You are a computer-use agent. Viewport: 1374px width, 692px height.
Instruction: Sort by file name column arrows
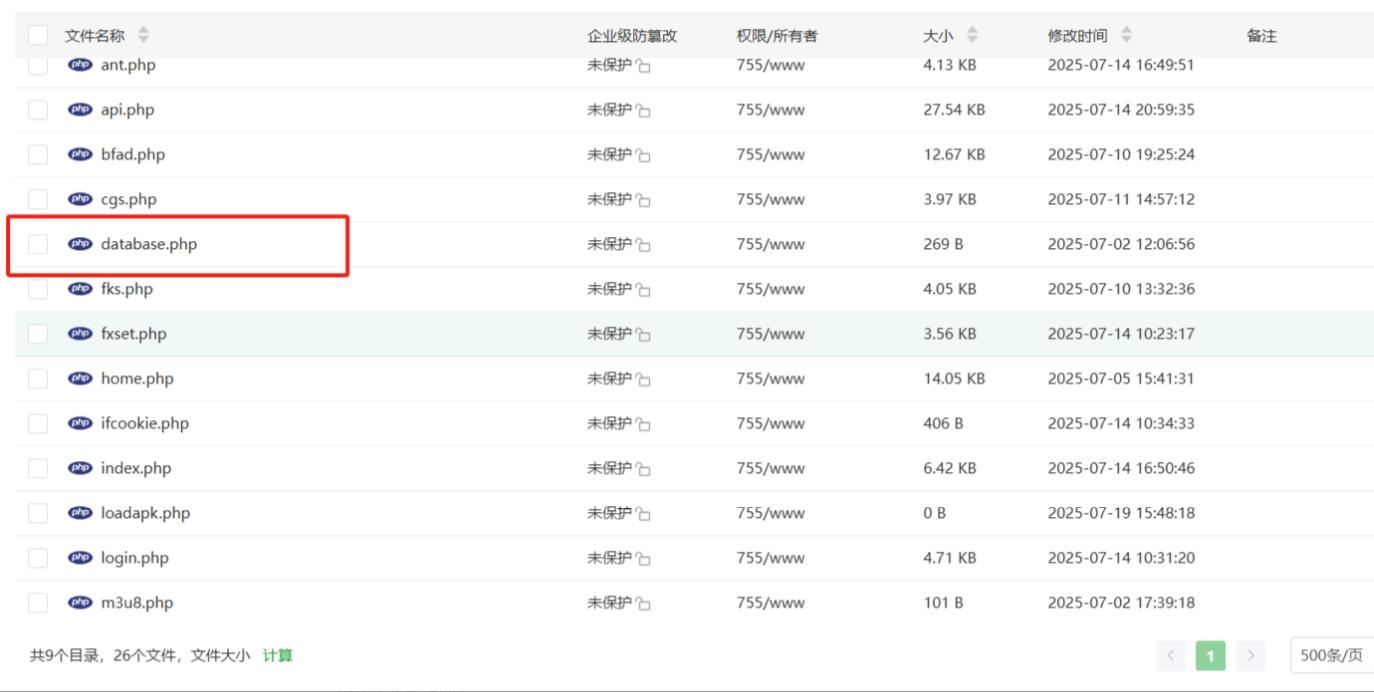click(x=143, y=36)
